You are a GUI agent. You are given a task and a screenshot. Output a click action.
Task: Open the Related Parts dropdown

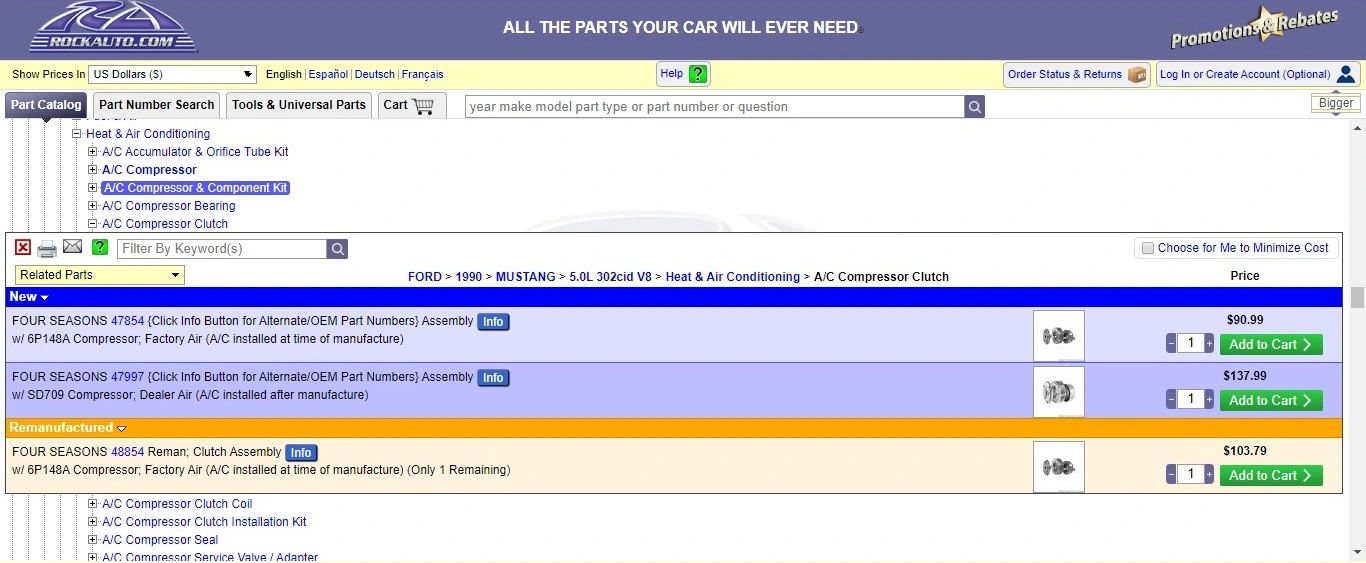[x=100, y=275]
